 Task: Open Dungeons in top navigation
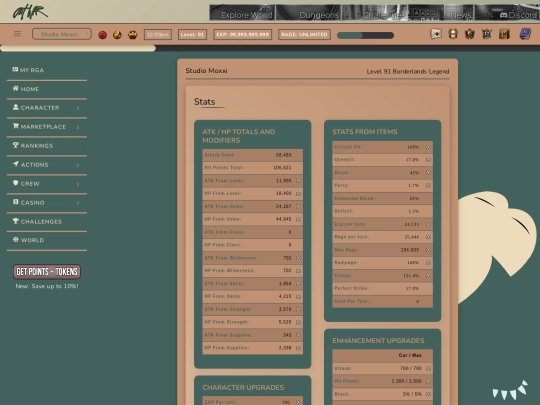pos(309,13)
